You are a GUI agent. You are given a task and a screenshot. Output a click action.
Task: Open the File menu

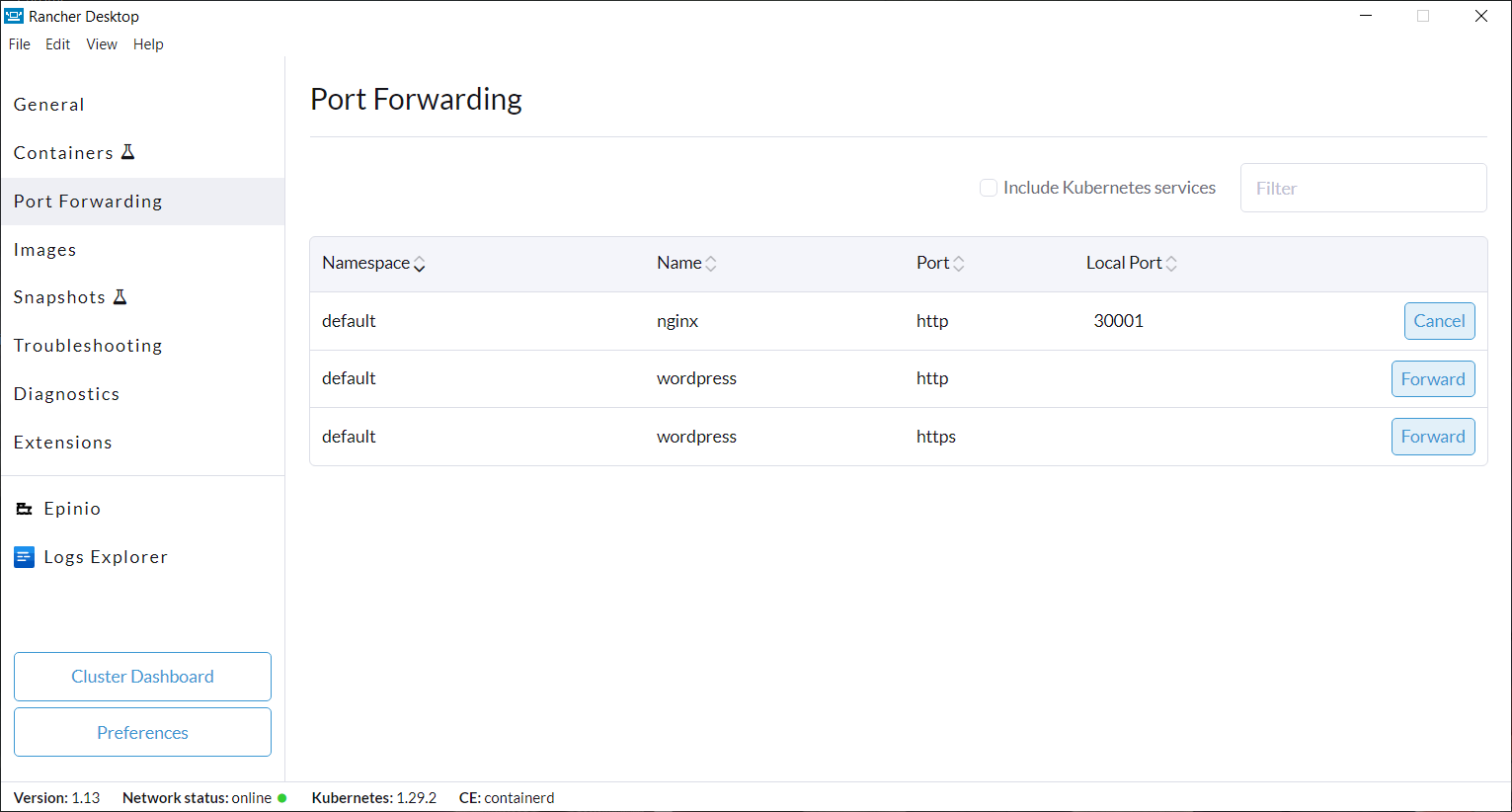point(20,44)
